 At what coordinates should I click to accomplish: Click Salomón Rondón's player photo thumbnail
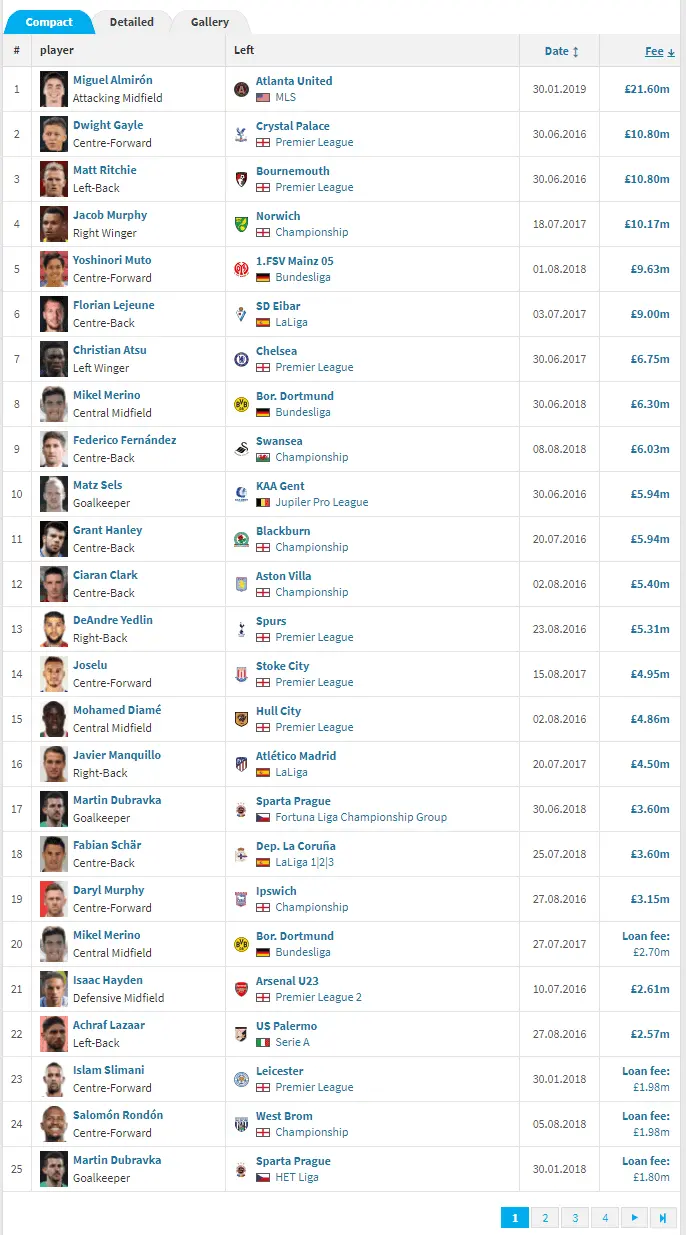pyautogui.click(x=54, y=1124)
